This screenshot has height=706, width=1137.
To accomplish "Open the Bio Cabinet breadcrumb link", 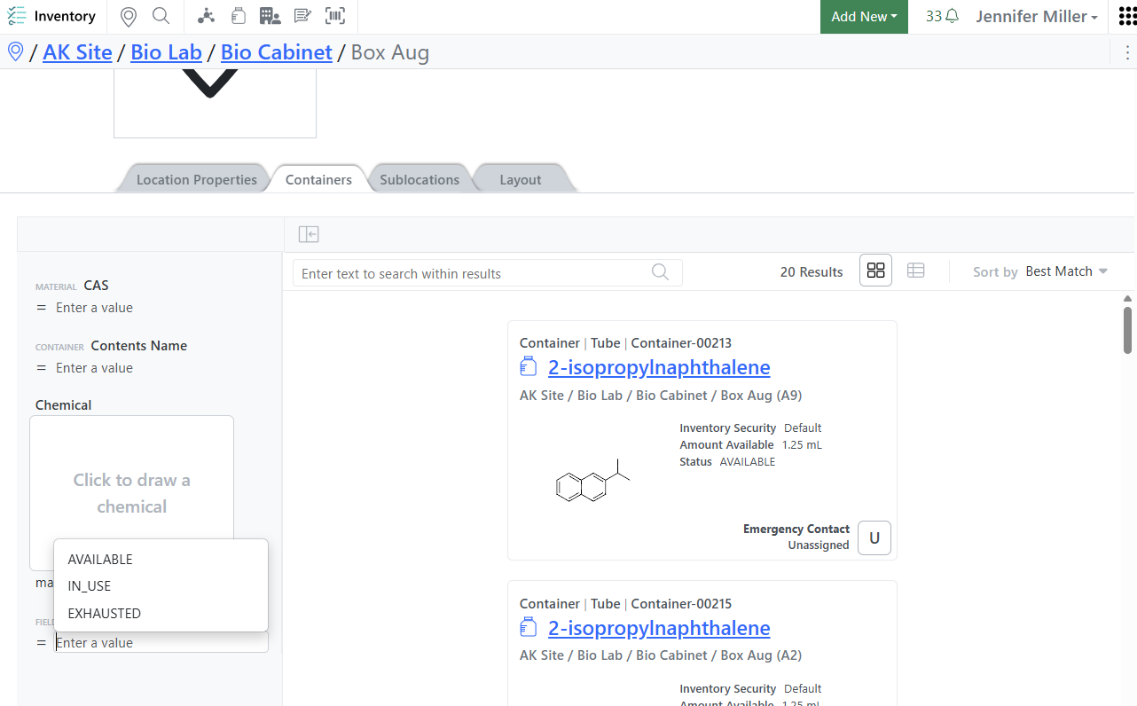I will pos(276,52).
